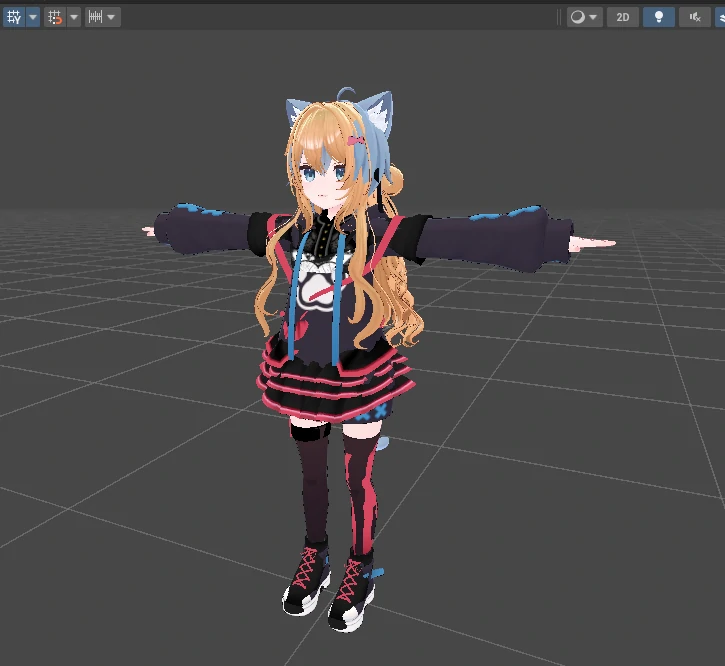Expand the grid snapping settings dropdown arrow
The width and height of the screenshot is (725, 666).
click(x=74, y=17)
